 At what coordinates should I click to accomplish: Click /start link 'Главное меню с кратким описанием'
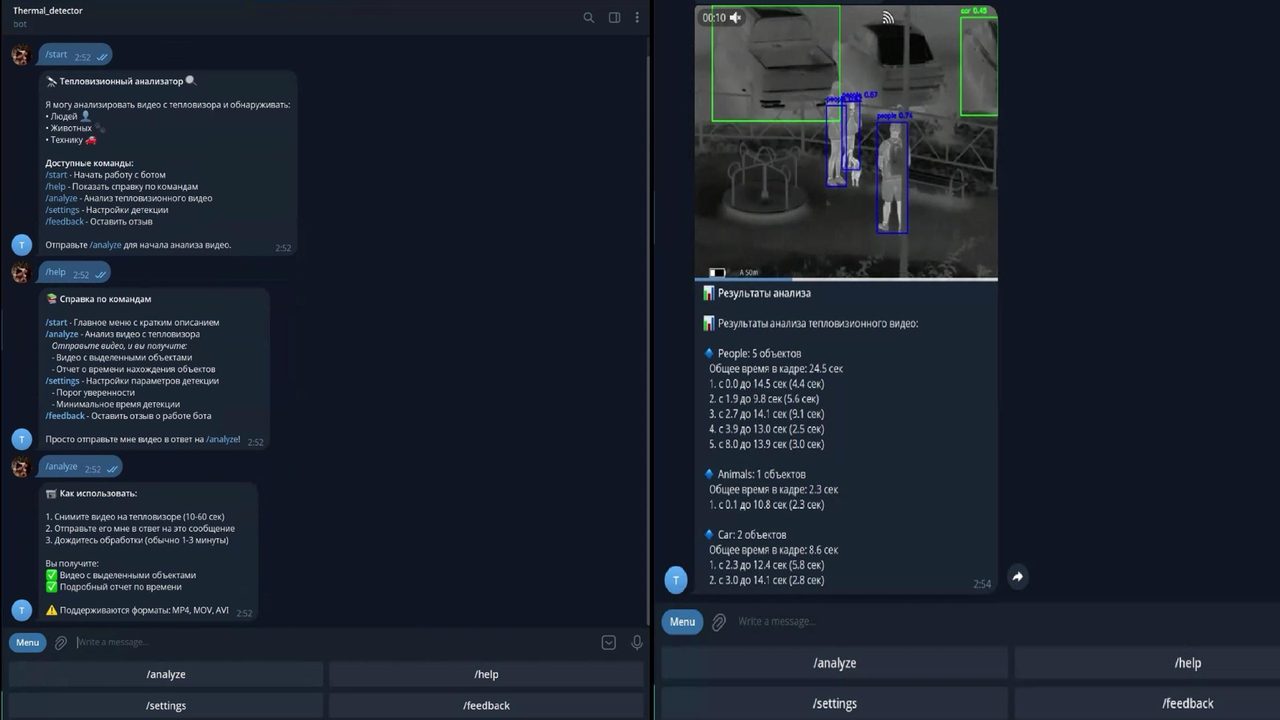pos(56,323)
